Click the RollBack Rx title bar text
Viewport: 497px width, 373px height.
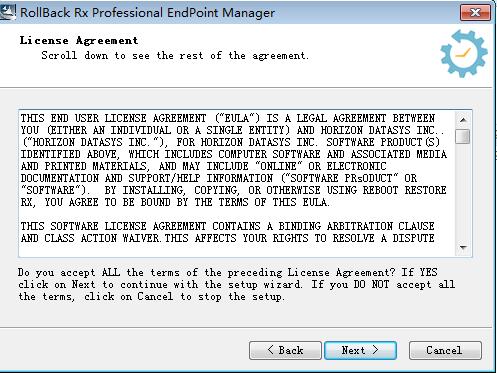click(147, 13)
